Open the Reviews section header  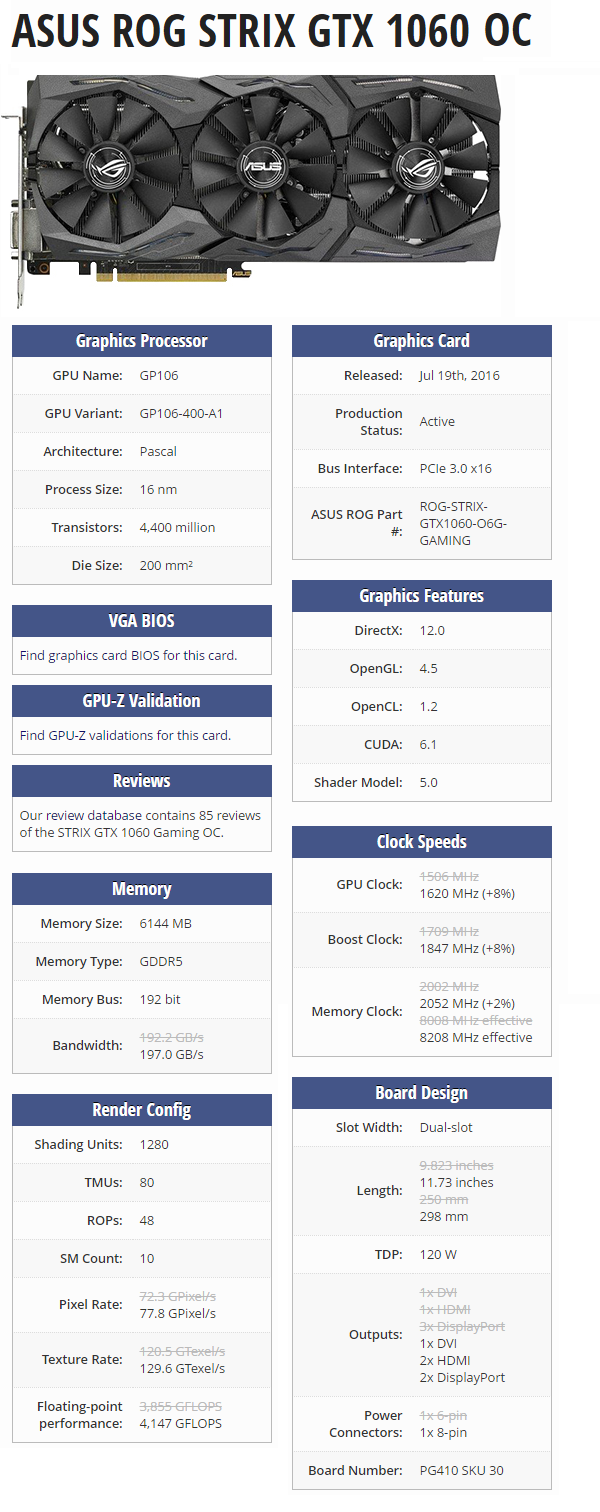click(x=142, y=781)
